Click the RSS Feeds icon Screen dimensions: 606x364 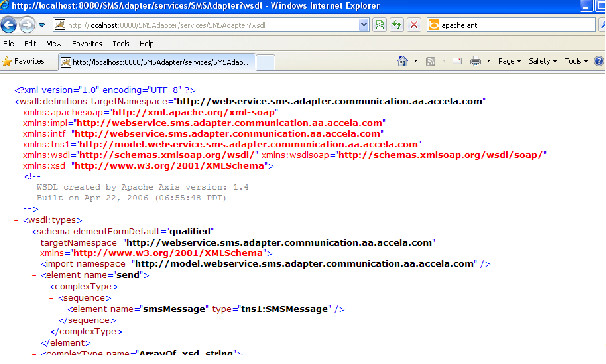click(430, 61)
